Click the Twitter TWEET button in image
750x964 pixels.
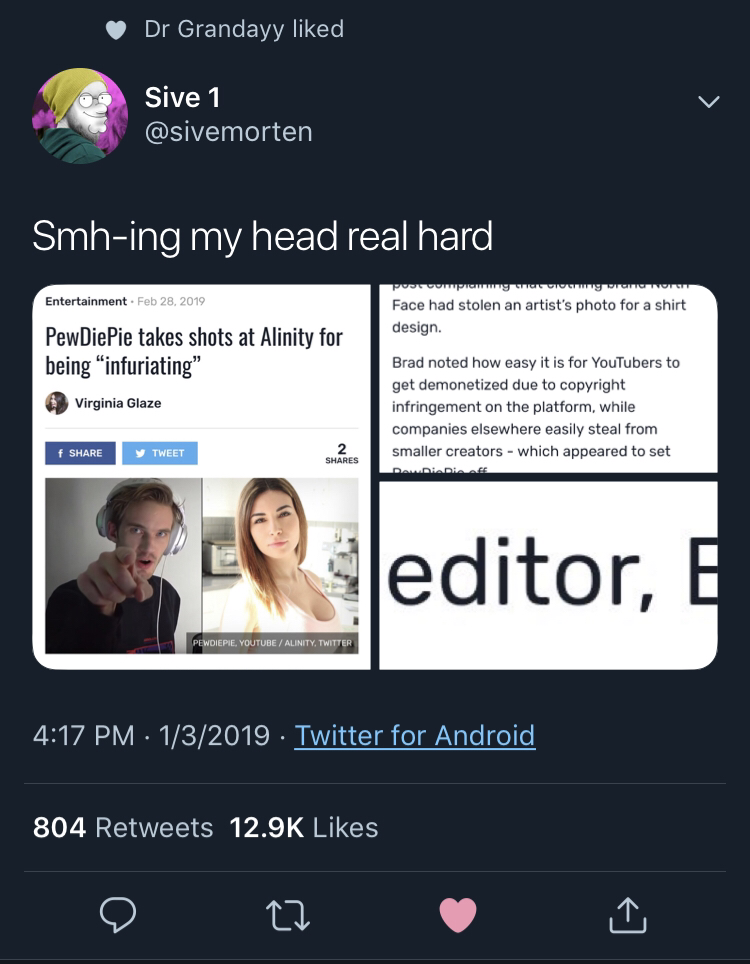(160, 453)
